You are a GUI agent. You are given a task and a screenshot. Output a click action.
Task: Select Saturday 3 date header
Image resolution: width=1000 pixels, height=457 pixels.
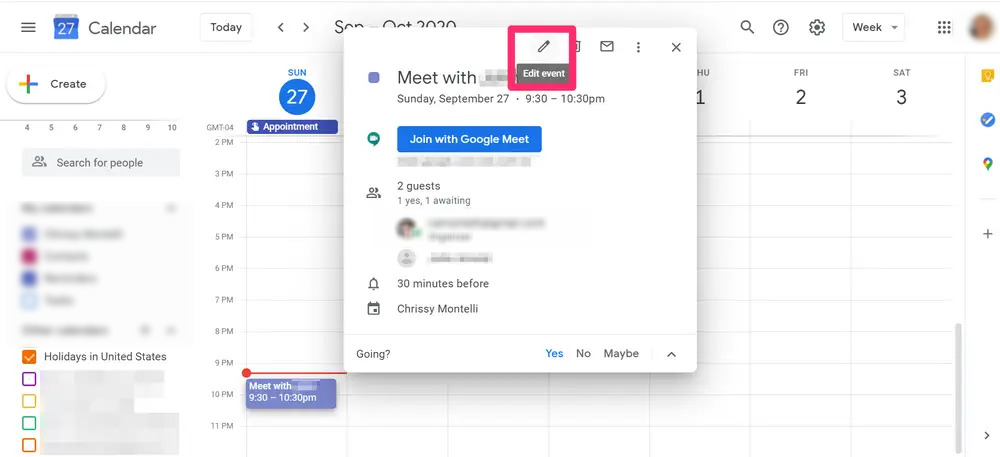pyautogui.click(x=901, y=97)
